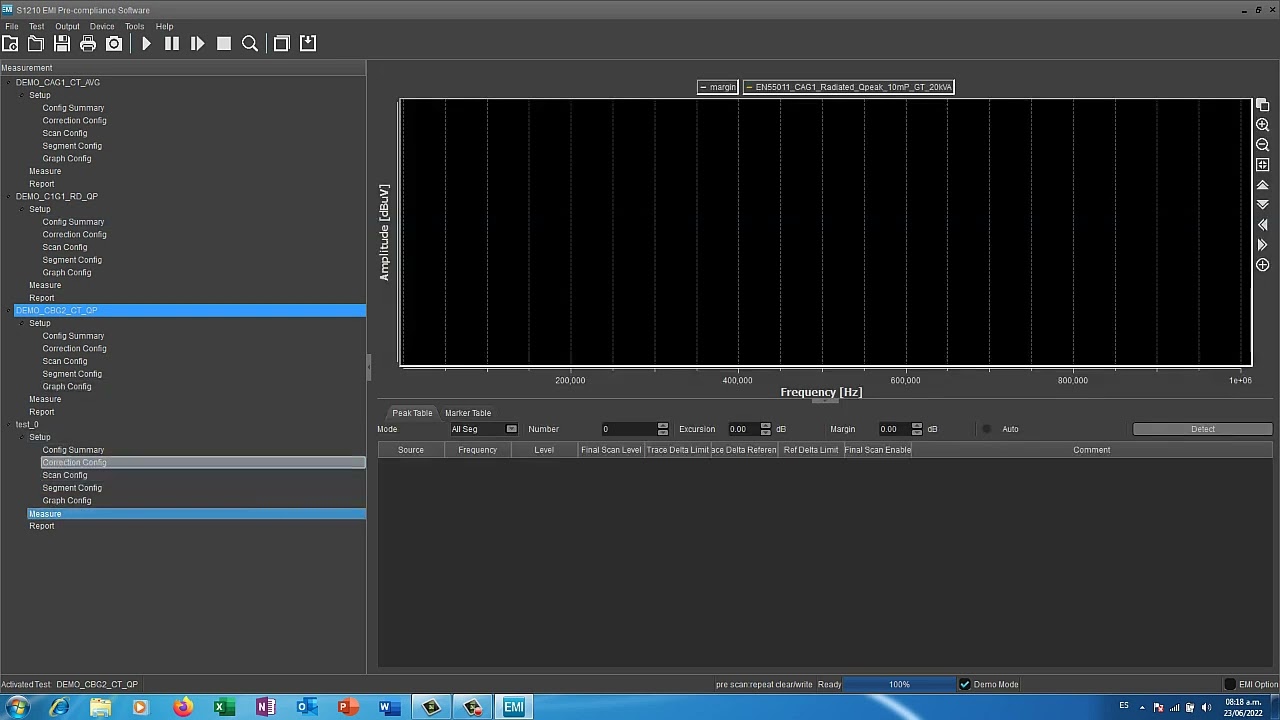Open the Tools menu
This screenshot has height=720, width=1280.
pyautogui.click(x=134, y=26)
